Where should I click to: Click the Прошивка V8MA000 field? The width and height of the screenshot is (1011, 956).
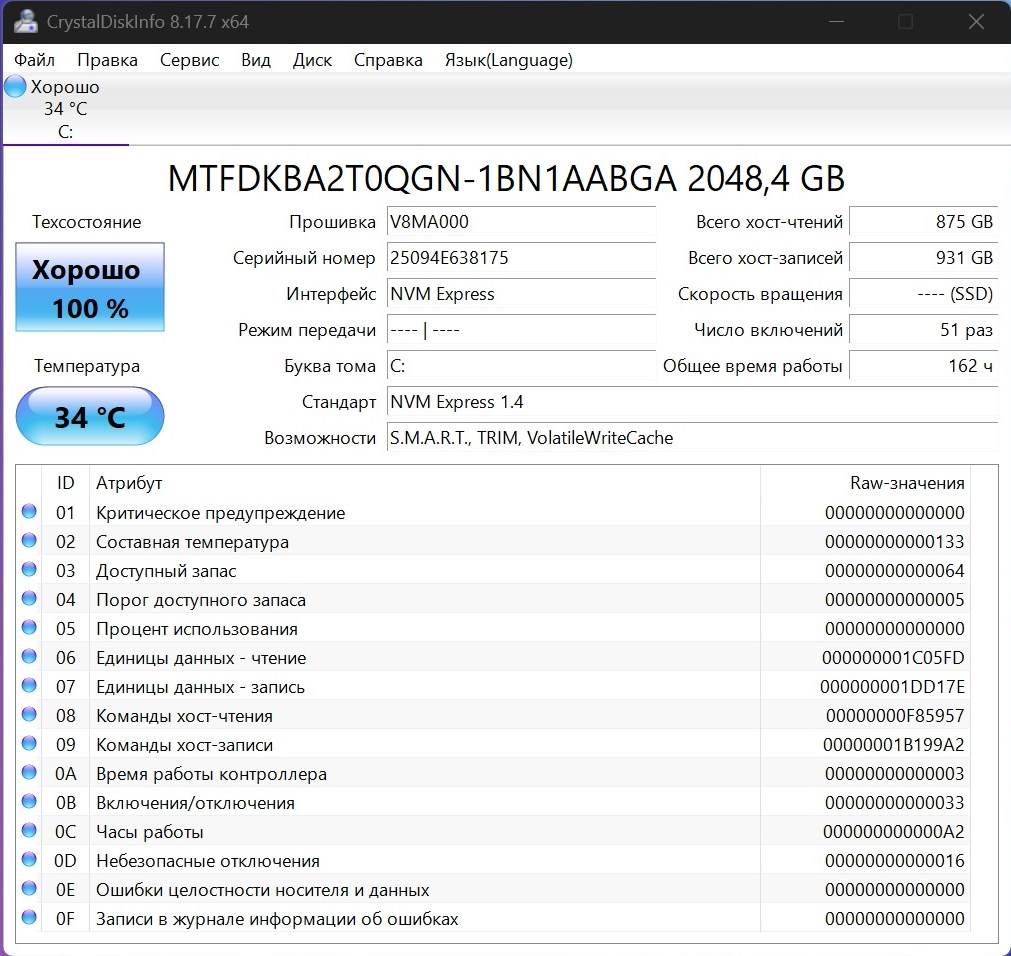(520, 222)
